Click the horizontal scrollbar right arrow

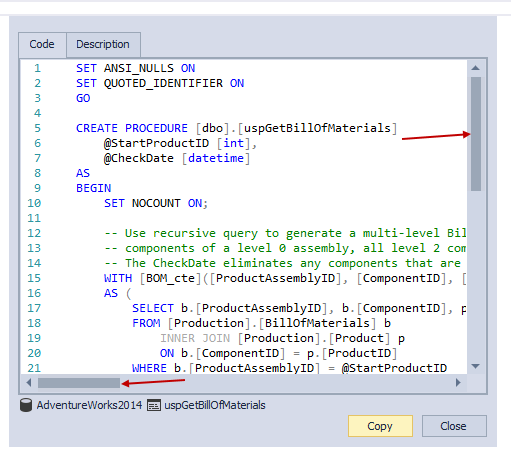[458, 383]
